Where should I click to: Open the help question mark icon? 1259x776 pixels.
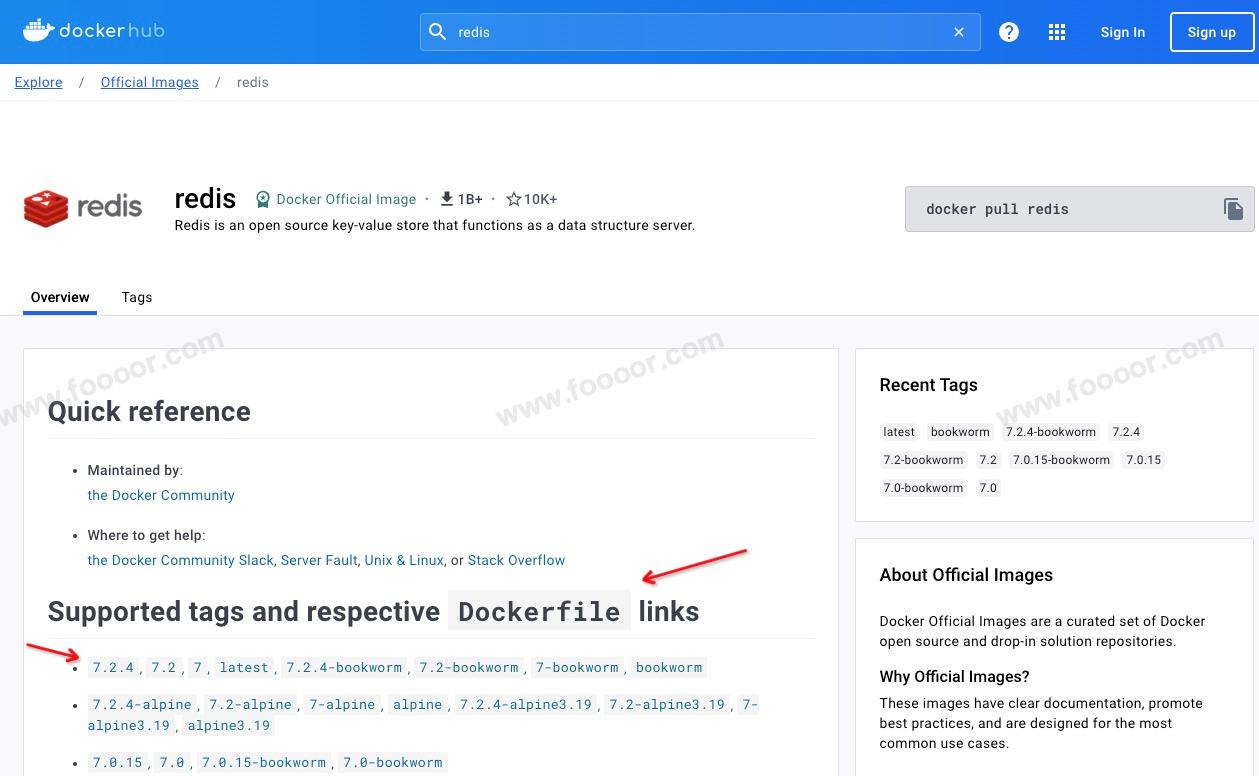tap(1009, 32)
